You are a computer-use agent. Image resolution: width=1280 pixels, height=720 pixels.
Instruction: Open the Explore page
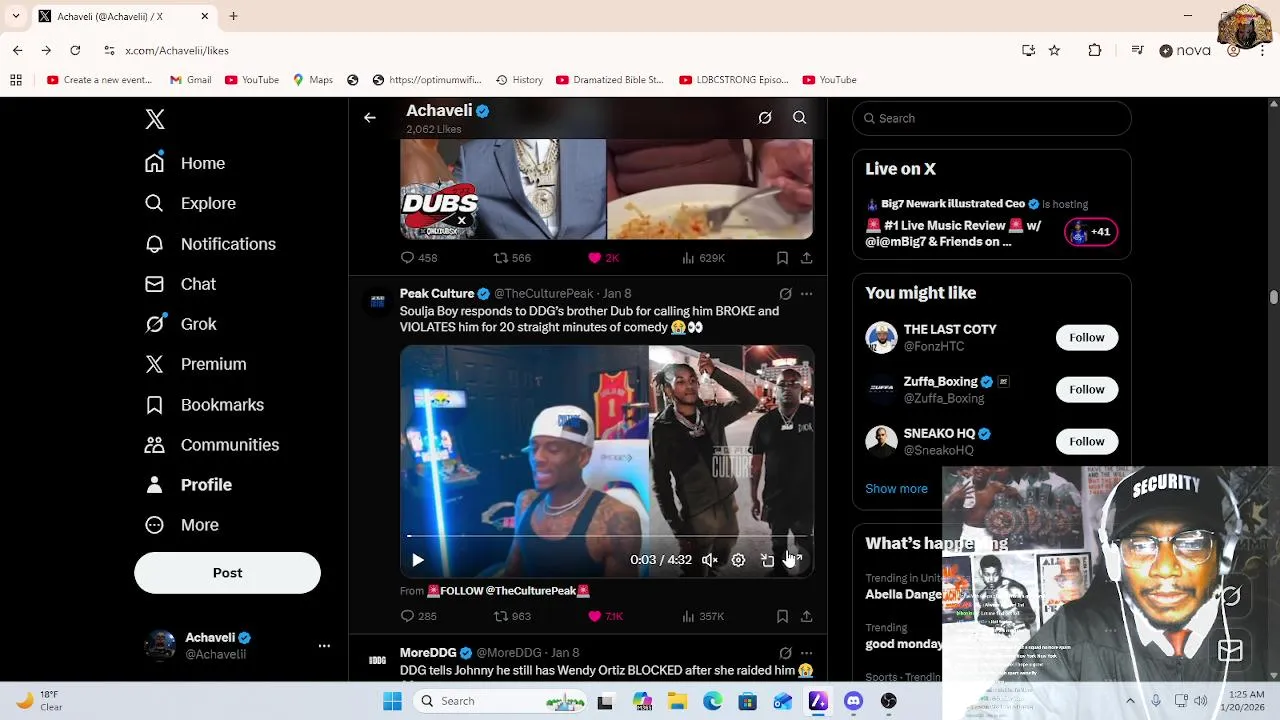point(190,203)
